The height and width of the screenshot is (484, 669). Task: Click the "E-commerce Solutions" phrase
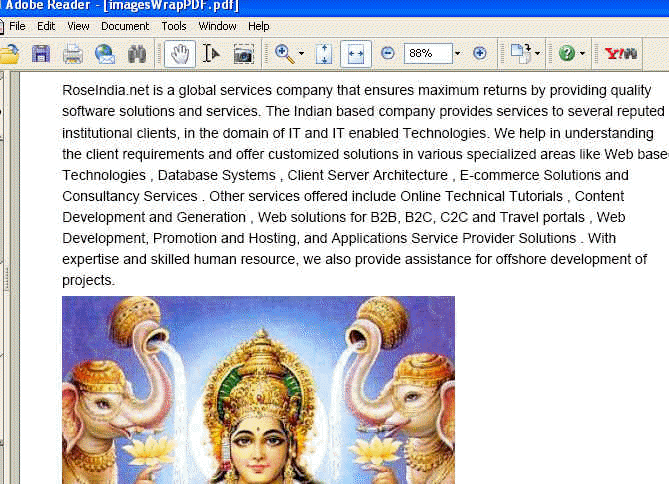coord(530,175)
